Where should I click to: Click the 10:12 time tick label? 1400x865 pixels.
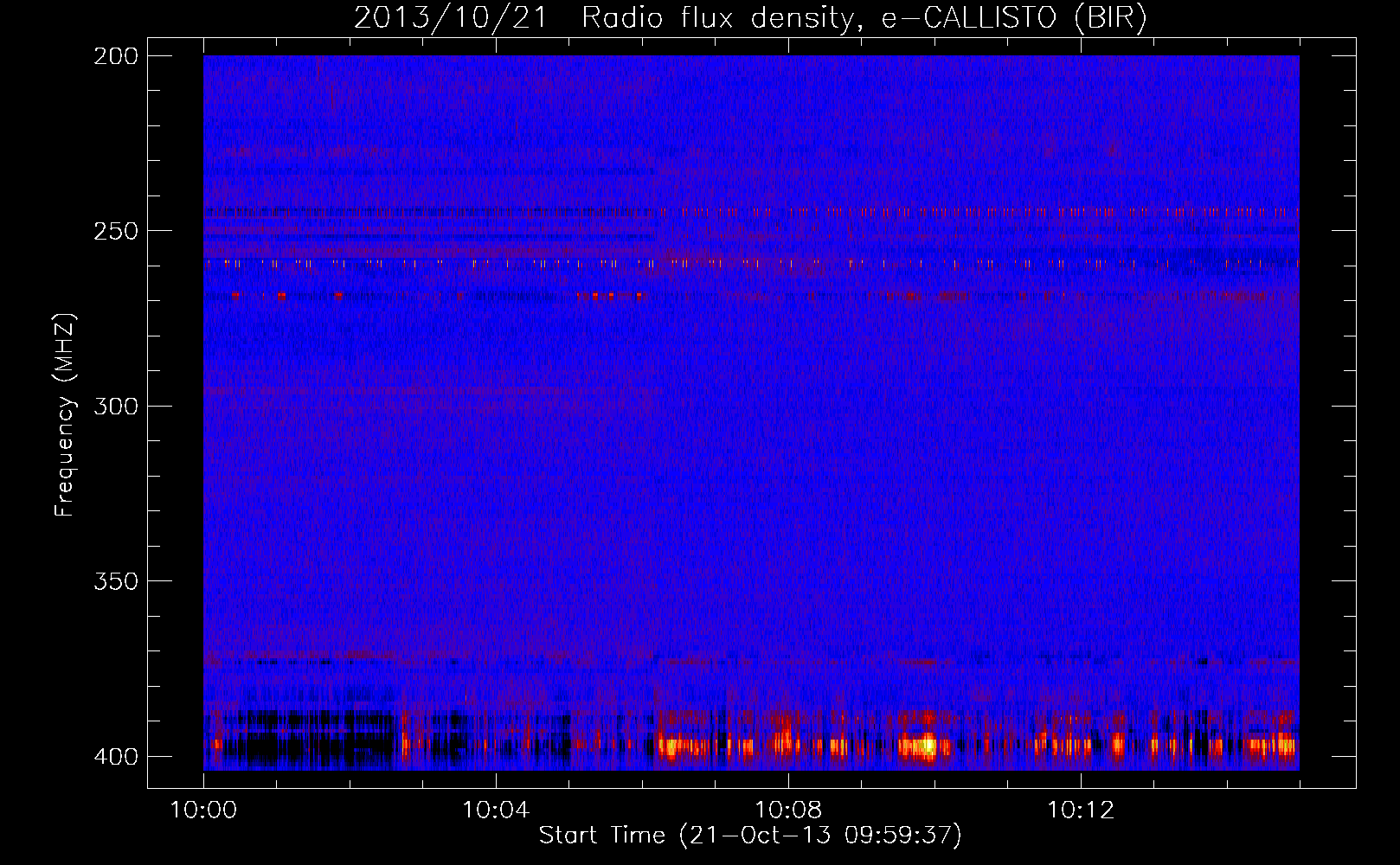[x=1081, y=810]
